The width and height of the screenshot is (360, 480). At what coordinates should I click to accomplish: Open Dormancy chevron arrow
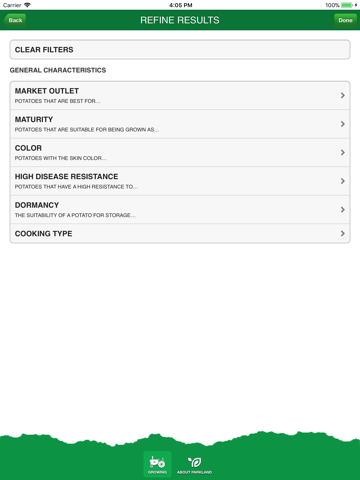pyautogui.click(x=343, y=209)
